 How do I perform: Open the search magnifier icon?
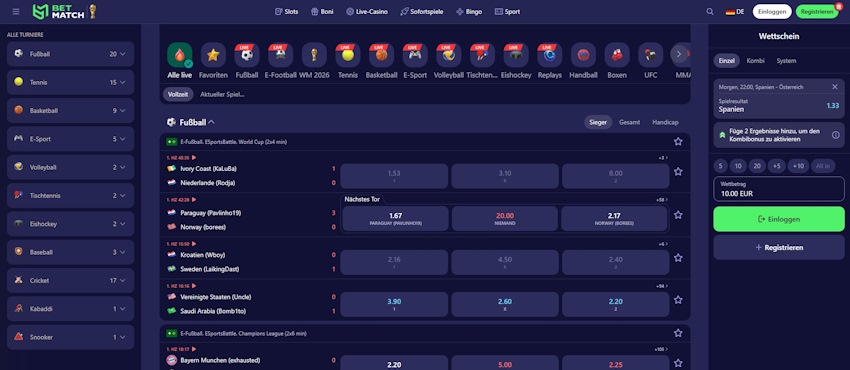(710, 11)
